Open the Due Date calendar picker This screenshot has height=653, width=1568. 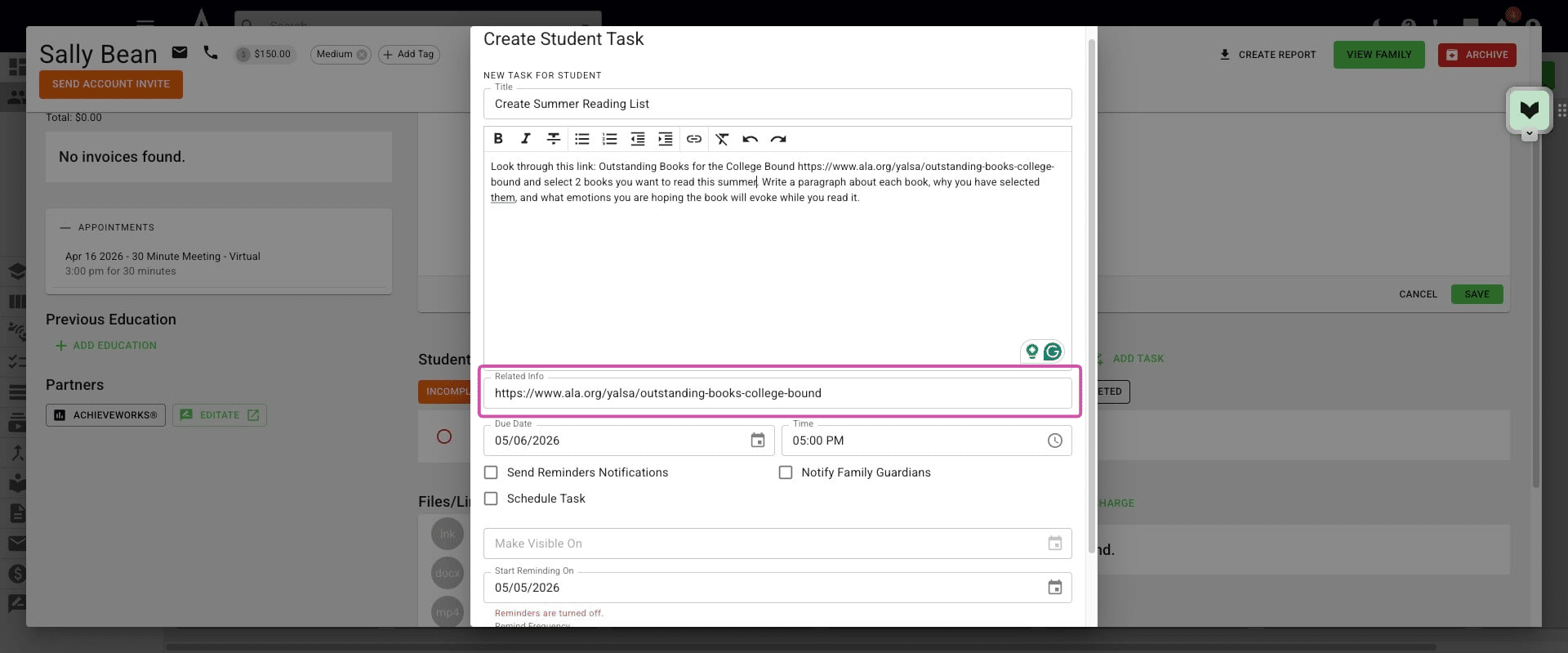(x=758, y=441)
